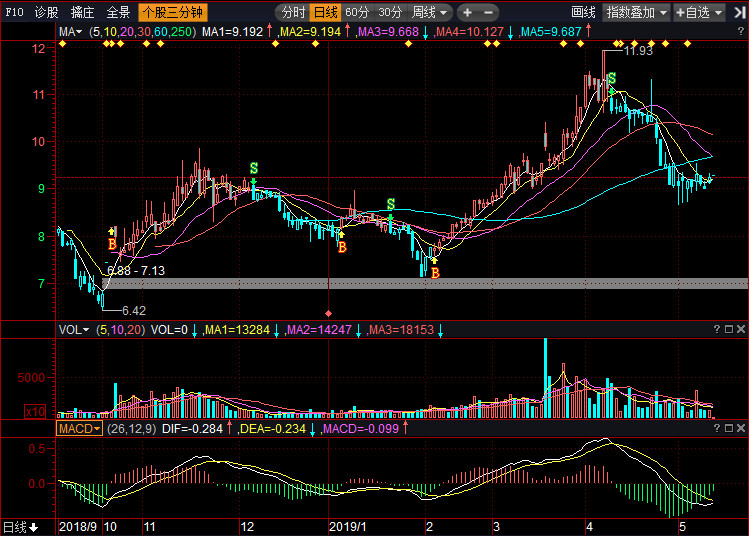Close the VOL indicator panel
The image size is (749, 536).
point(741,330)
